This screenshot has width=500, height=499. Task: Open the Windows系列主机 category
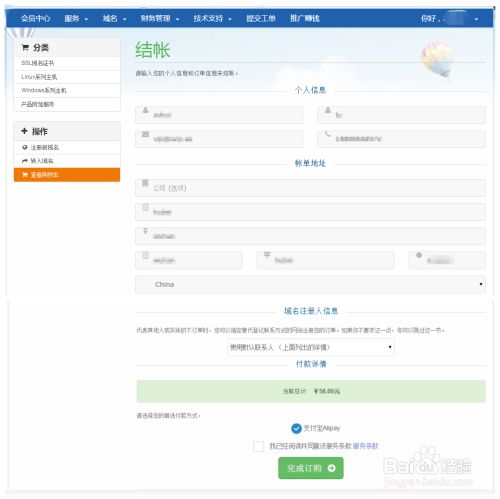(x=67, y=91)
